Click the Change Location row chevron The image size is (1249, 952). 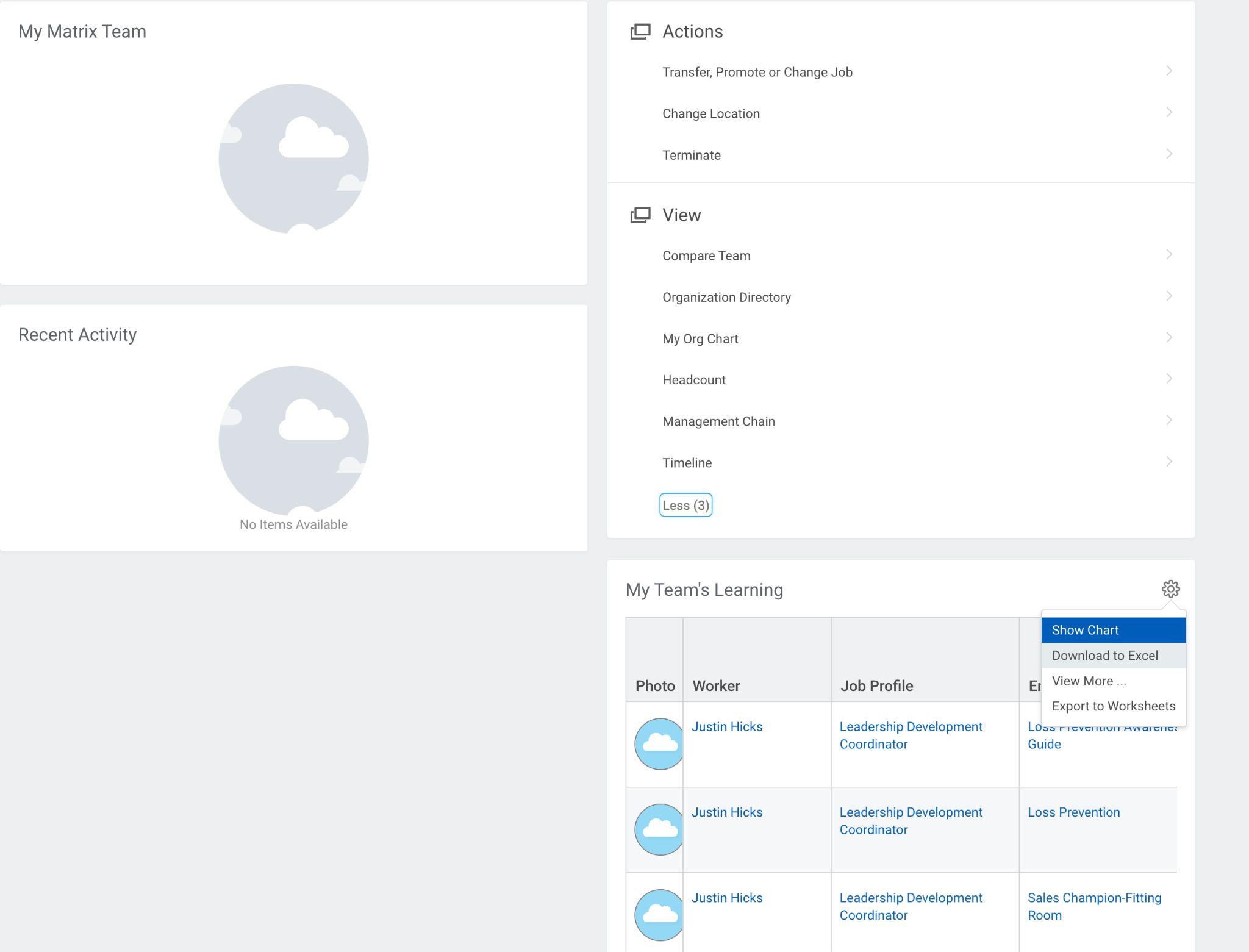1168,113
